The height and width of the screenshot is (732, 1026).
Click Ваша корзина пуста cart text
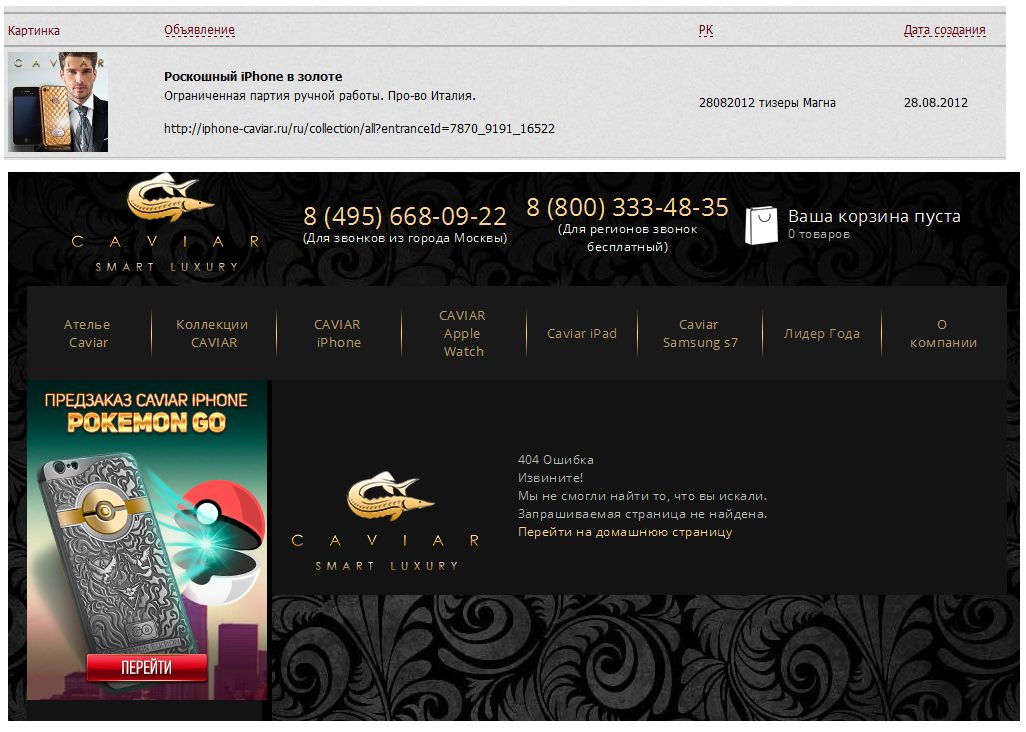[874, 216]
